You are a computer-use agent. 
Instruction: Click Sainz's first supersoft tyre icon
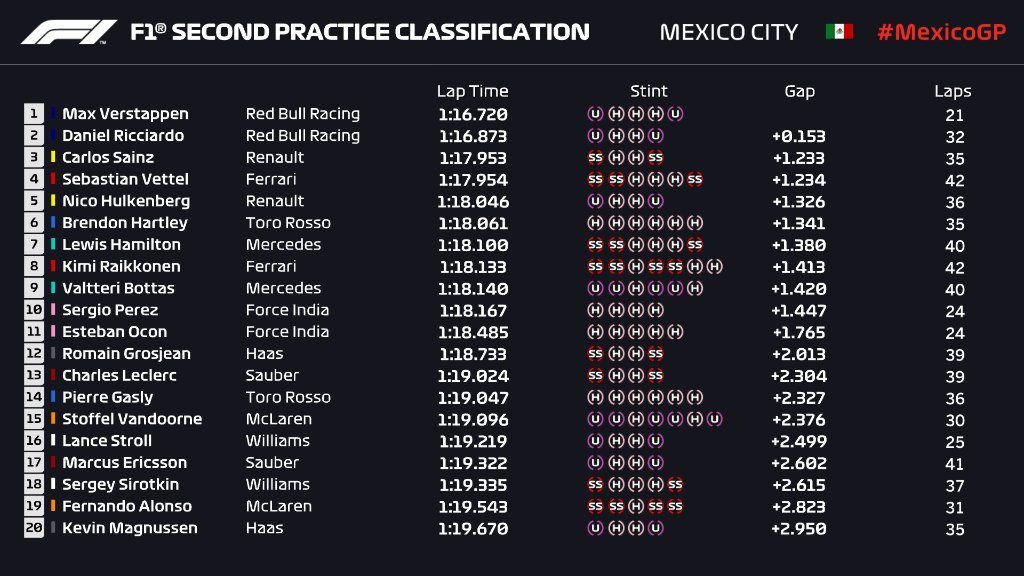(x=595, y=158)
